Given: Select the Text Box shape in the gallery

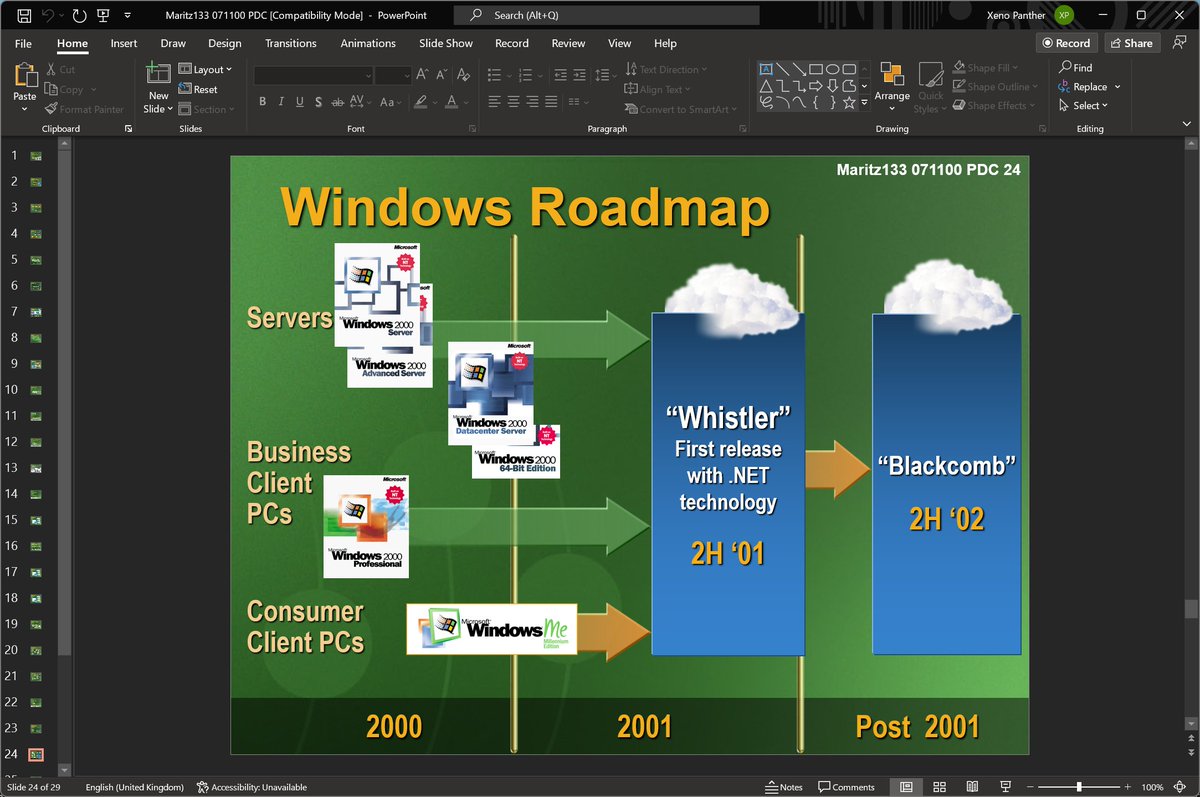Looking at the screenshot, I should click(766, 69).
